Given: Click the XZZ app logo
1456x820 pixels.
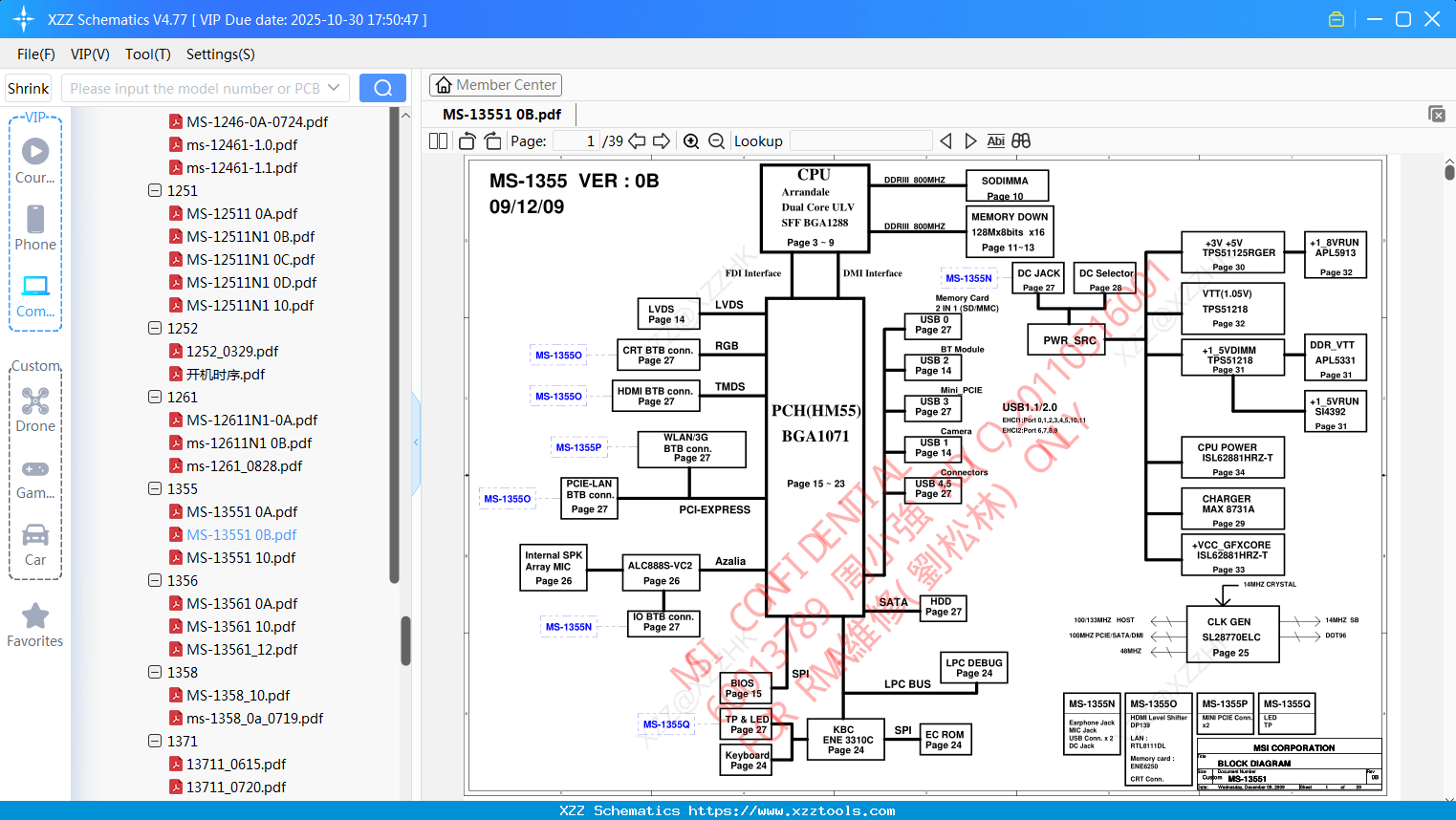Looking at the screenshot, I should (24, 19).
